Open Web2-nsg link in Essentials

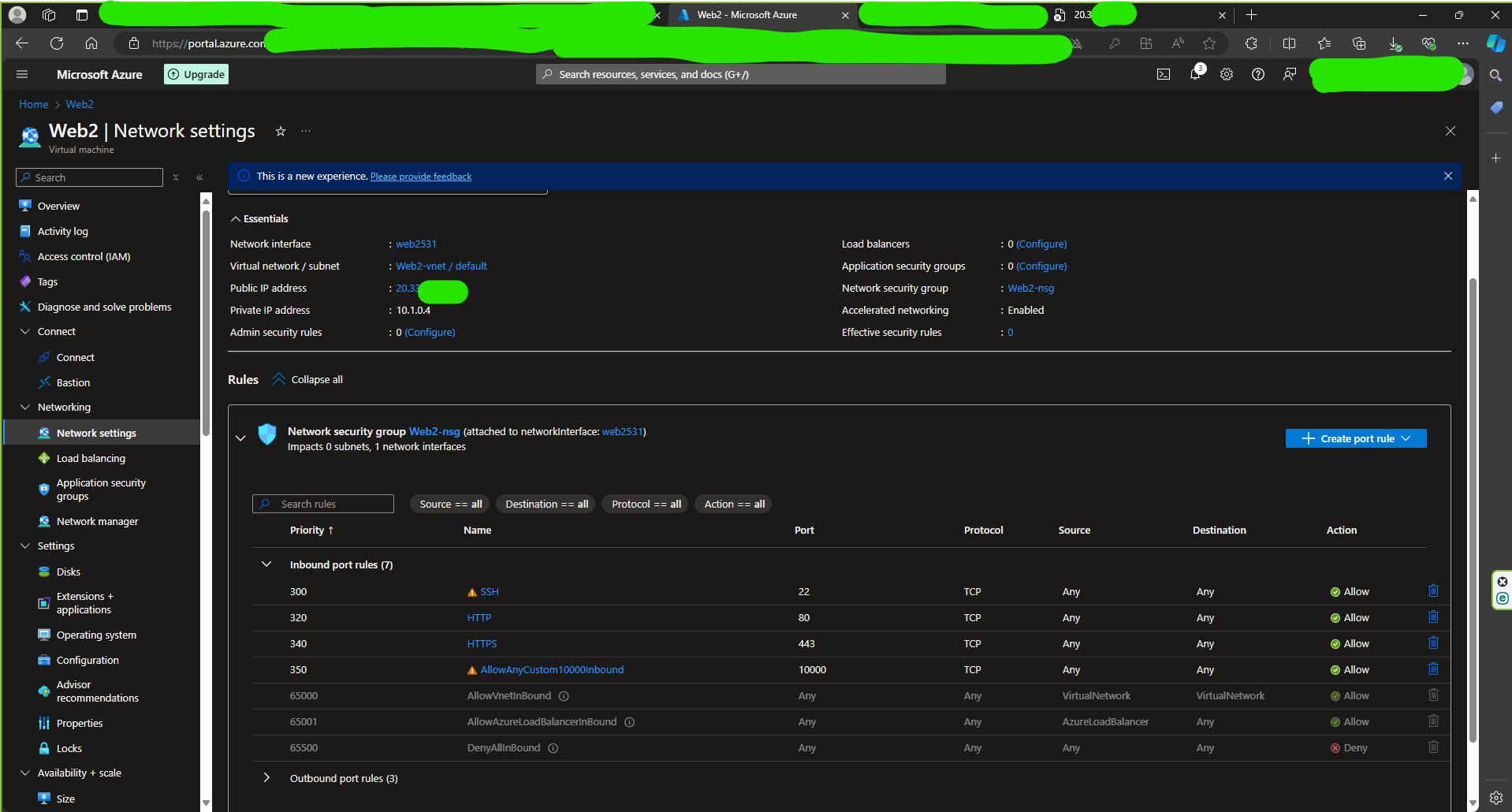pos(1030,289)
